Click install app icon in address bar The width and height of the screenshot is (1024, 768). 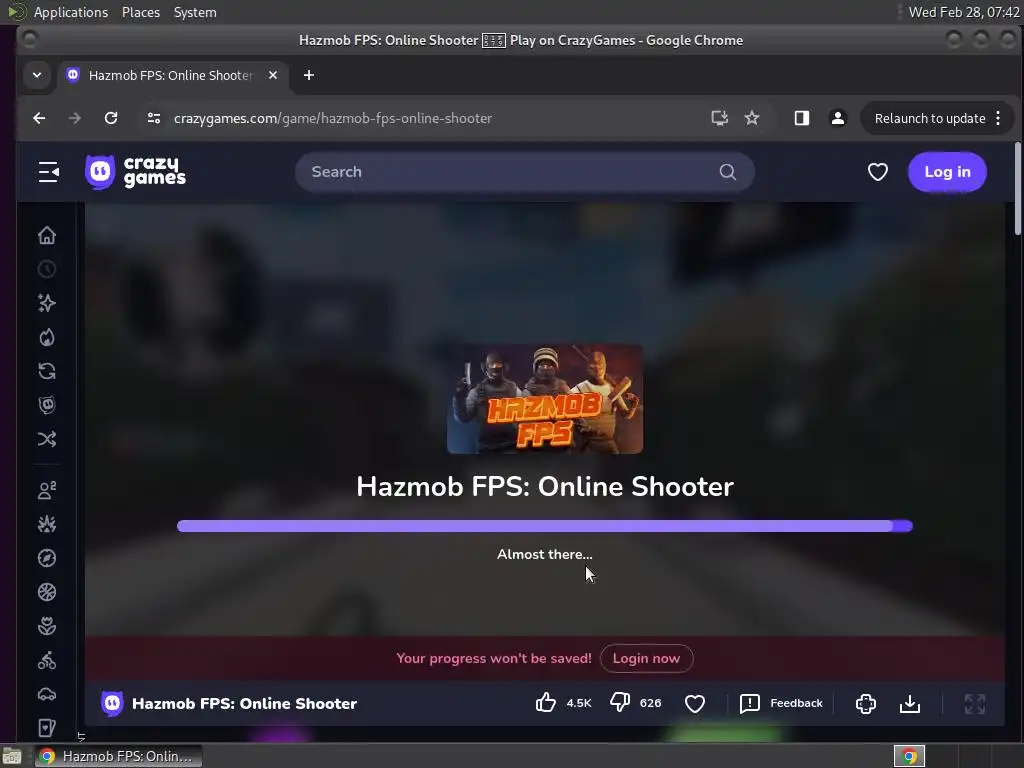click(x=720, y=118)
